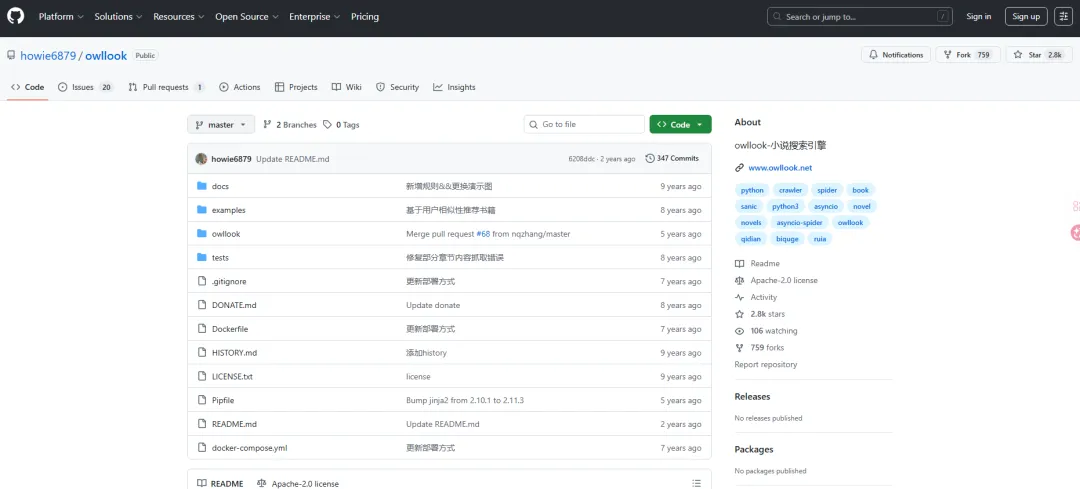This screenshot has width=1080, height=489.
Task: Visit the www.owllook.net website link
Action: click(780, 167)
